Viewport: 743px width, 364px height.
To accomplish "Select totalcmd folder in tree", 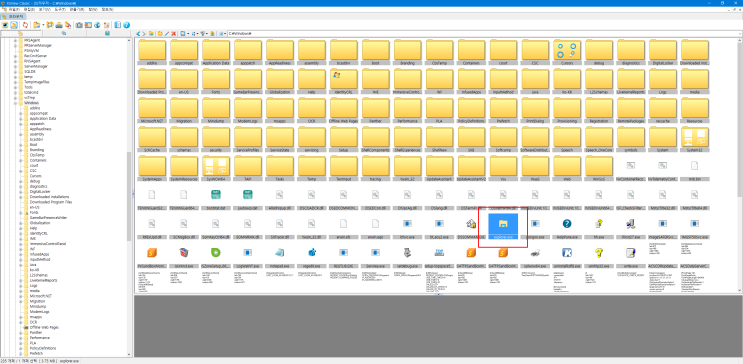I will click(x=31, y=92).
